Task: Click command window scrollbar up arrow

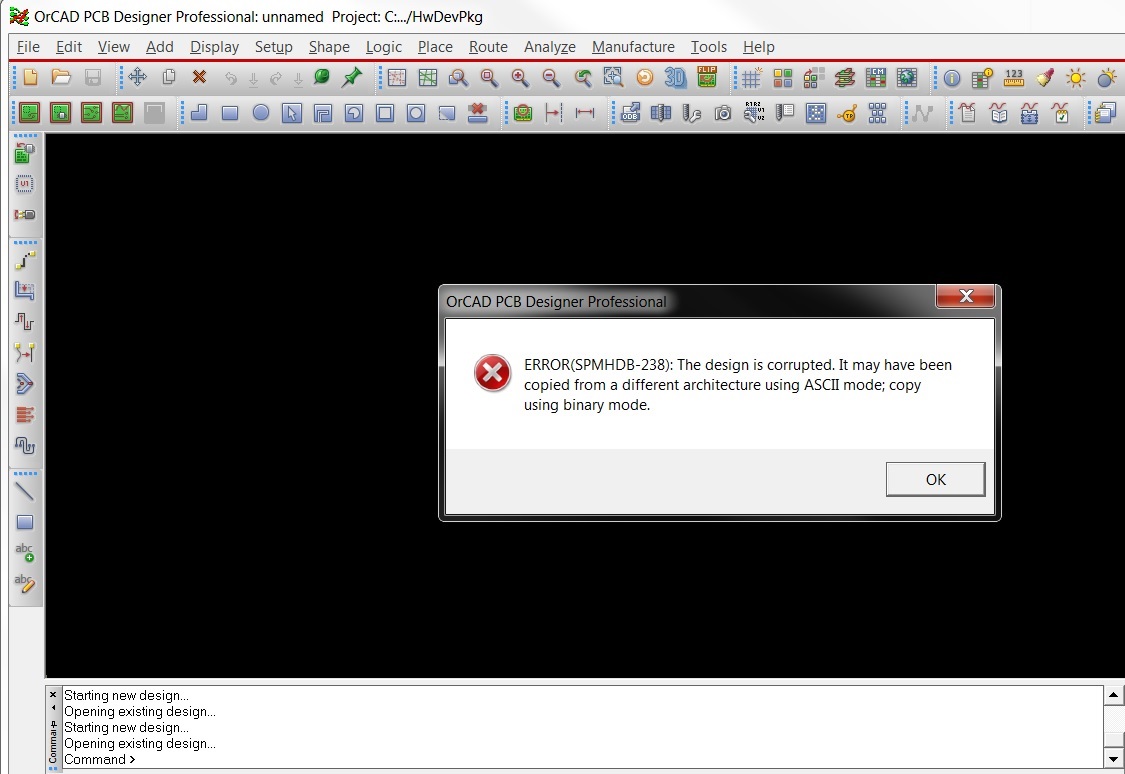Action: (x=1114, y=694)
